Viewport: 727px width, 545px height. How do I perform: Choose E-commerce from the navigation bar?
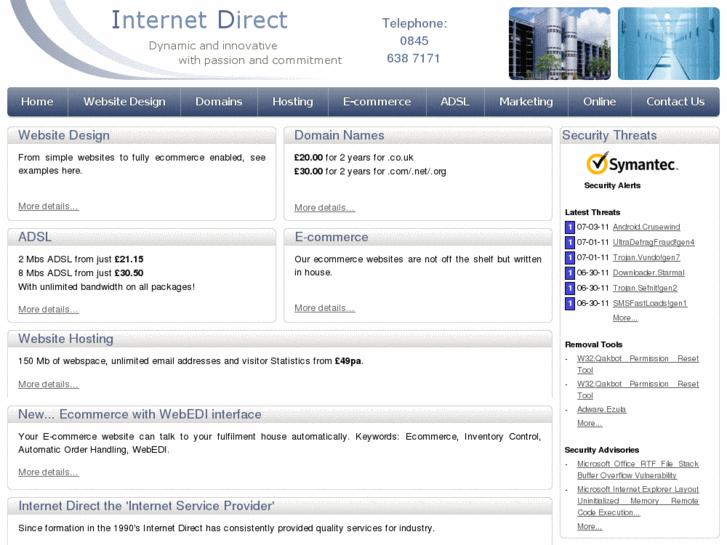[377, 102]
